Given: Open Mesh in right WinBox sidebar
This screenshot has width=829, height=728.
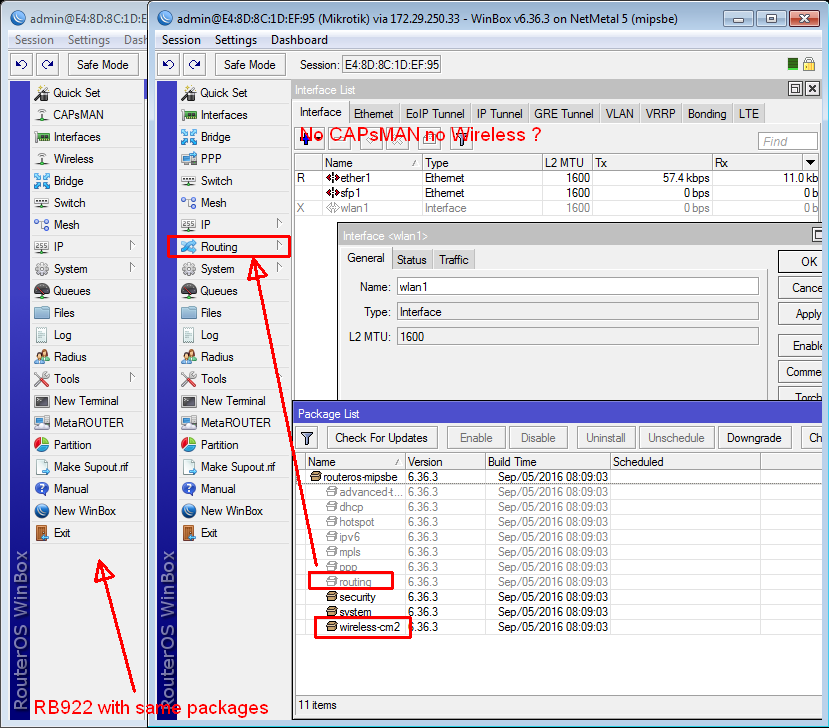Looking at the screenshot, I should 213,203.
